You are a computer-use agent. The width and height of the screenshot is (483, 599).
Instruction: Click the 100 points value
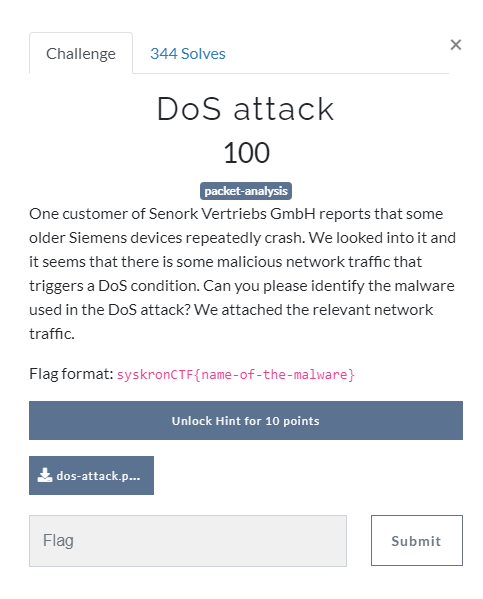point(246,152)
